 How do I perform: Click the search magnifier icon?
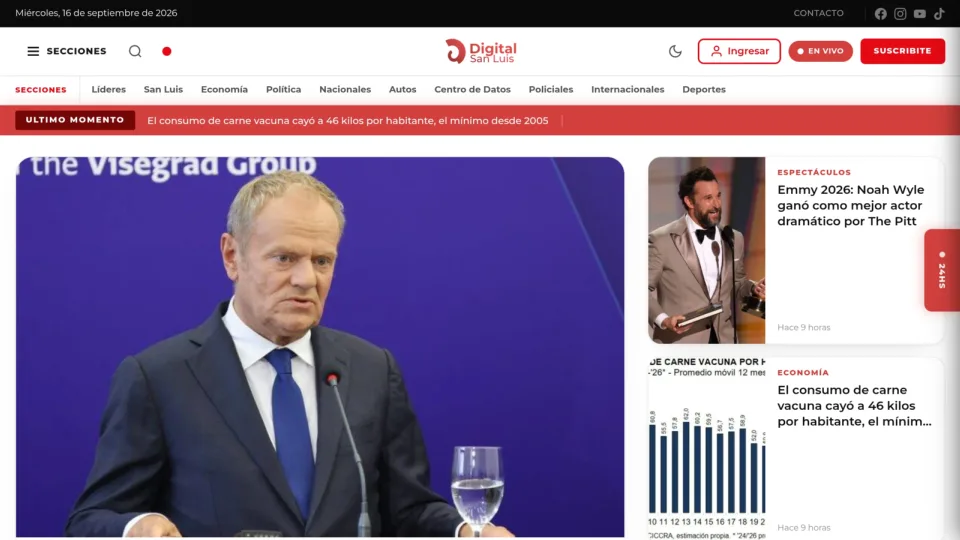click(x=135, y=51)
